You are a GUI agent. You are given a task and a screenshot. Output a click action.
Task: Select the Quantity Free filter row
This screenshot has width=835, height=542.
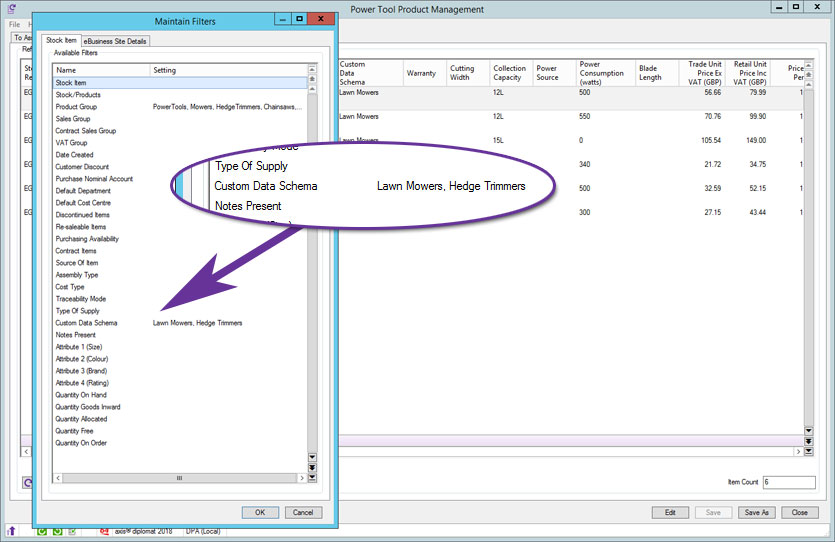pyautogui.click(x=180, y=431)
